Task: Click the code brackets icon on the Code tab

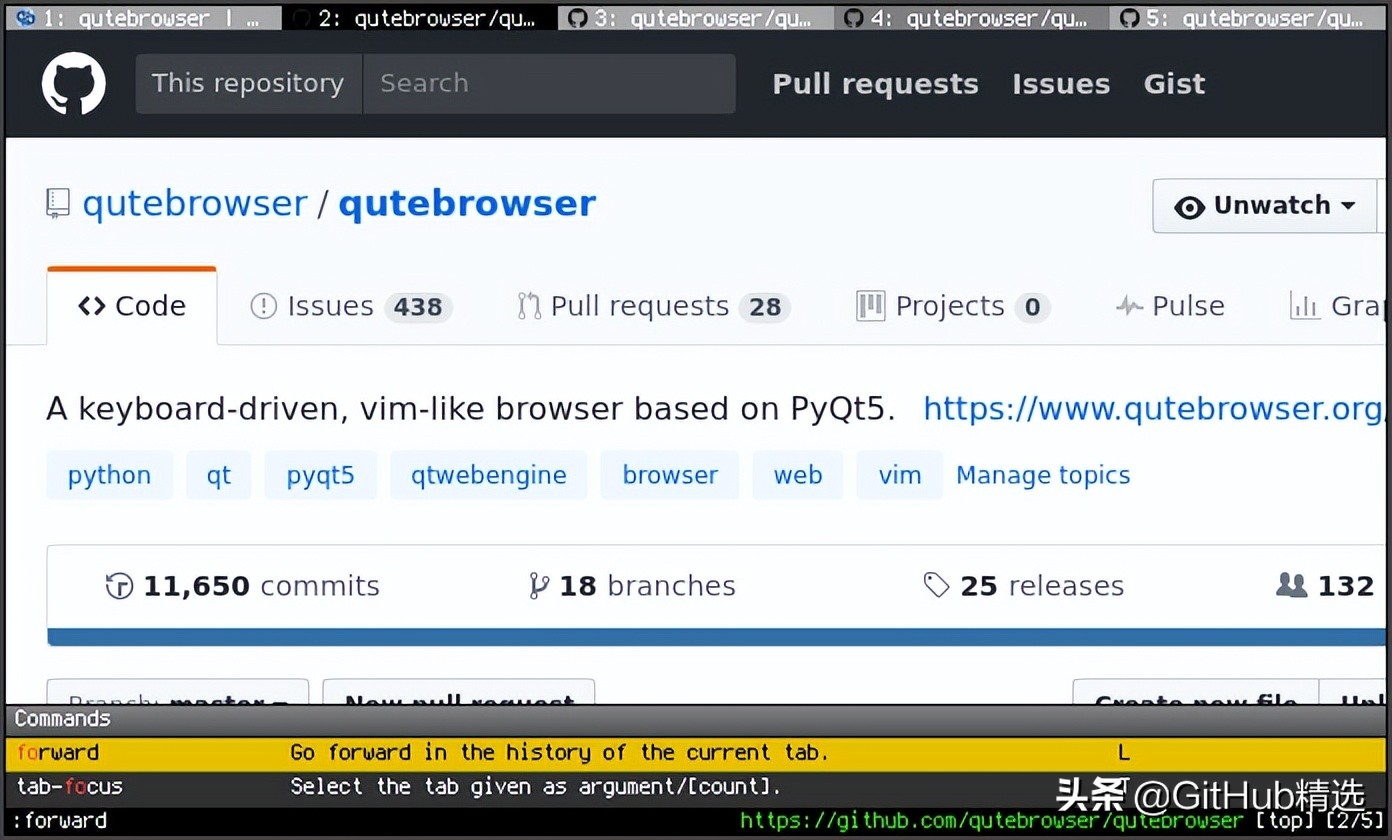Action: click(92, 306)
